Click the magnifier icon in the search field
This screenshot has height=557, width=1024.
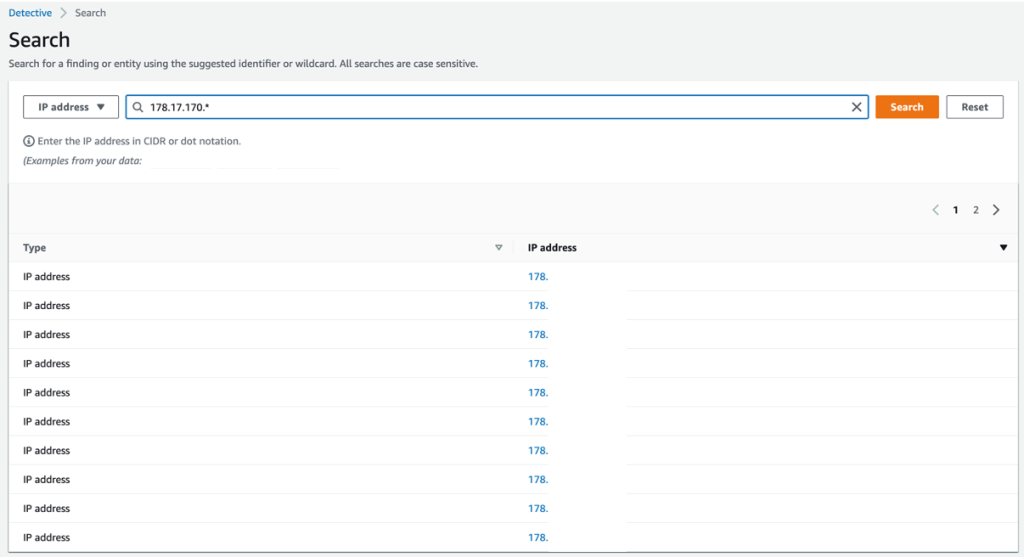[138, 107]
